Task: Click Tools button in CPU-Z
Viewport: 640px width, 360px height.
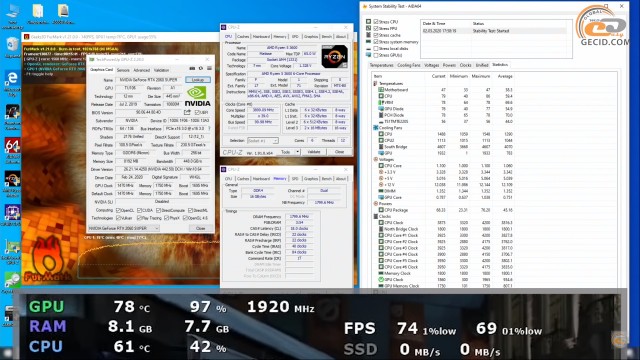Action: coord(286,152)
